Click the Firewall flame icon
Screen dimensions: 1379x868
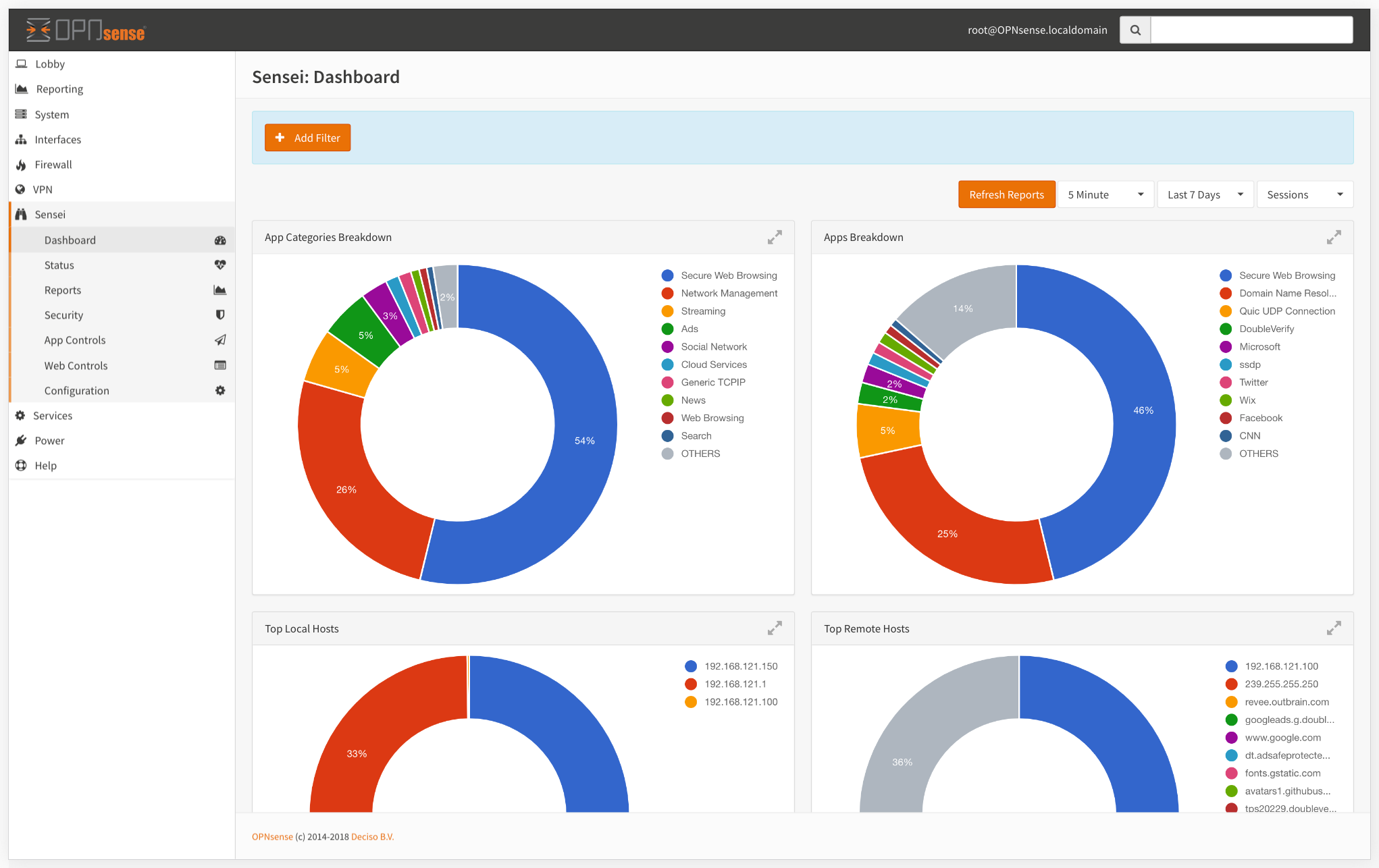pos(21,164)
